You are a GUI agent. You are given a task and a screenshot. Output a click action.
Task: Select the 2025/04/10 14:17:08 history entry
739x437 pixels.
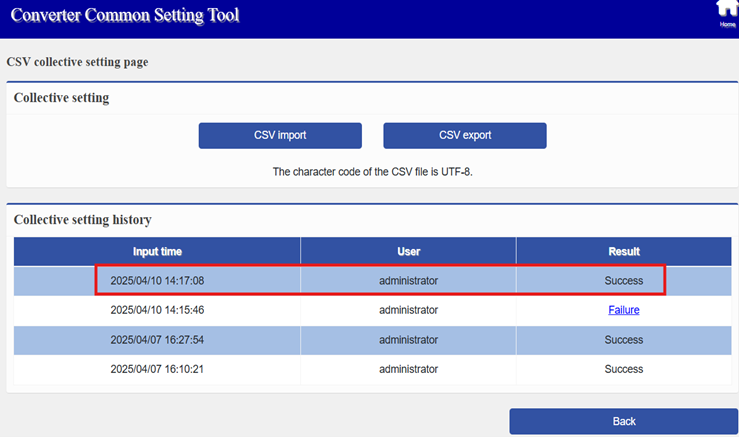pyautogui.click(x=158, y=281)
